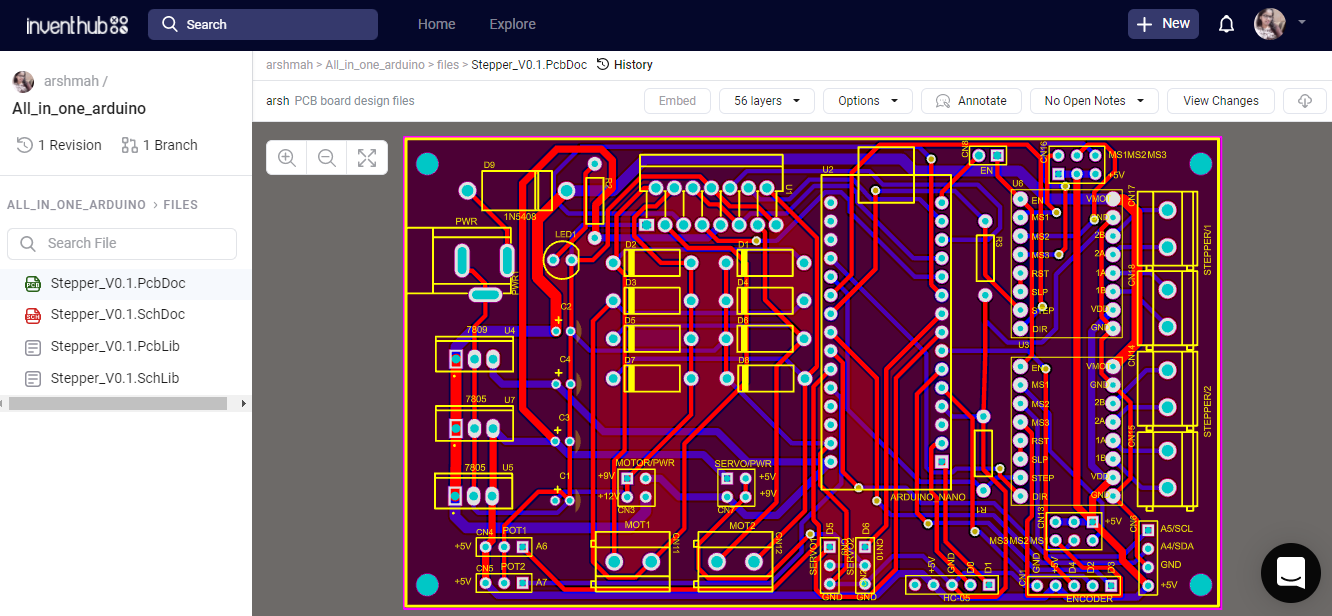Screen dimensions: 1332x616
Task: Go to Home
Action: 436,24
